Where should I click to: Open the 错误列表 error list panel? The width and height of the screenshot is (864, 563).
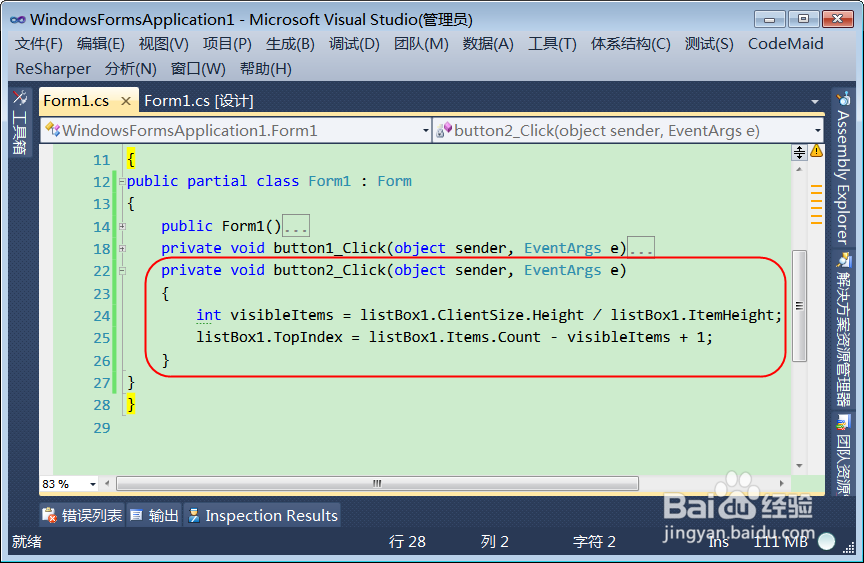[83, 516]
